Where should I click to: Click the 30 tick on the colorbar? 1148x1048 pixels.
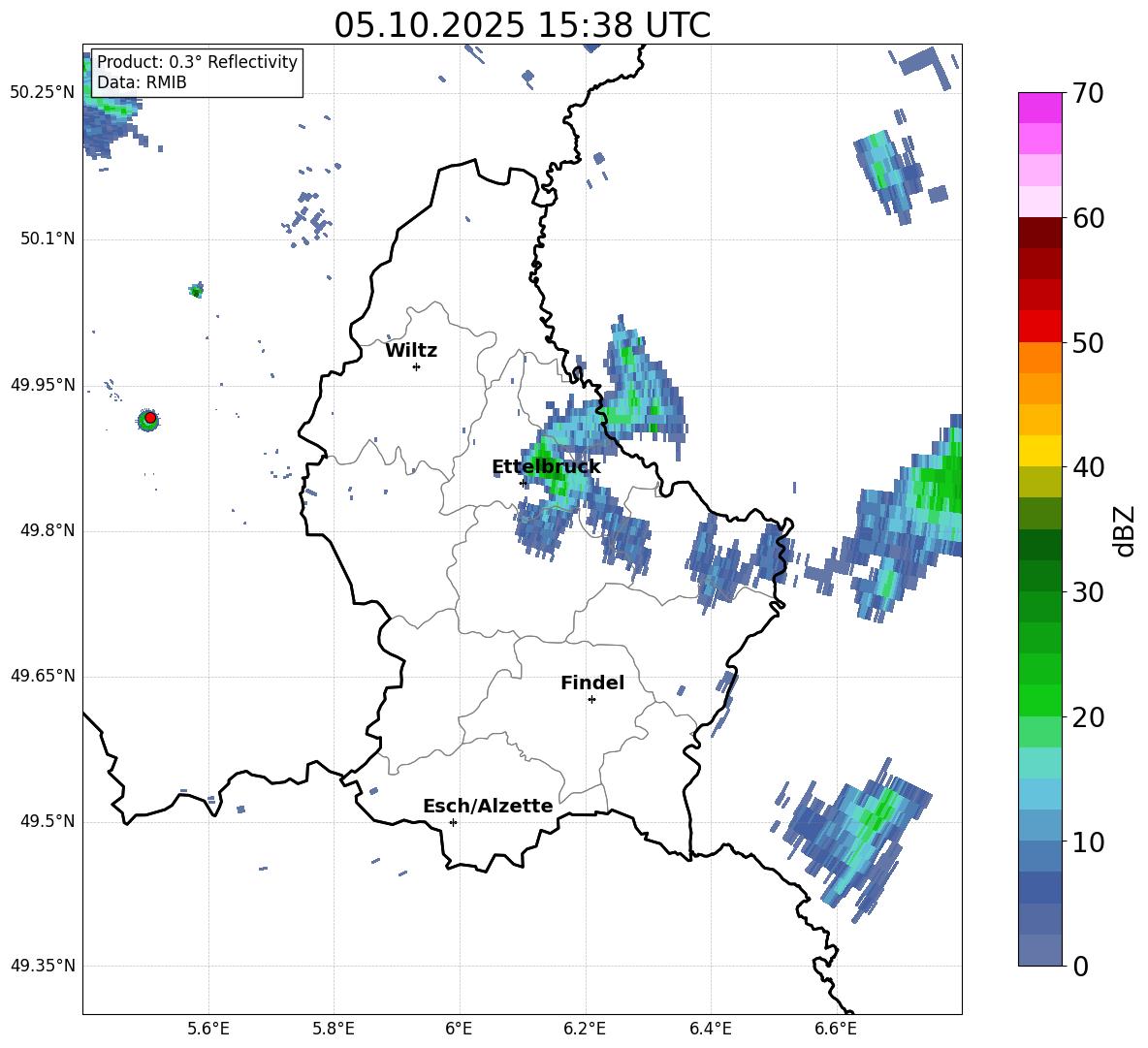[x=1087, y=592]
